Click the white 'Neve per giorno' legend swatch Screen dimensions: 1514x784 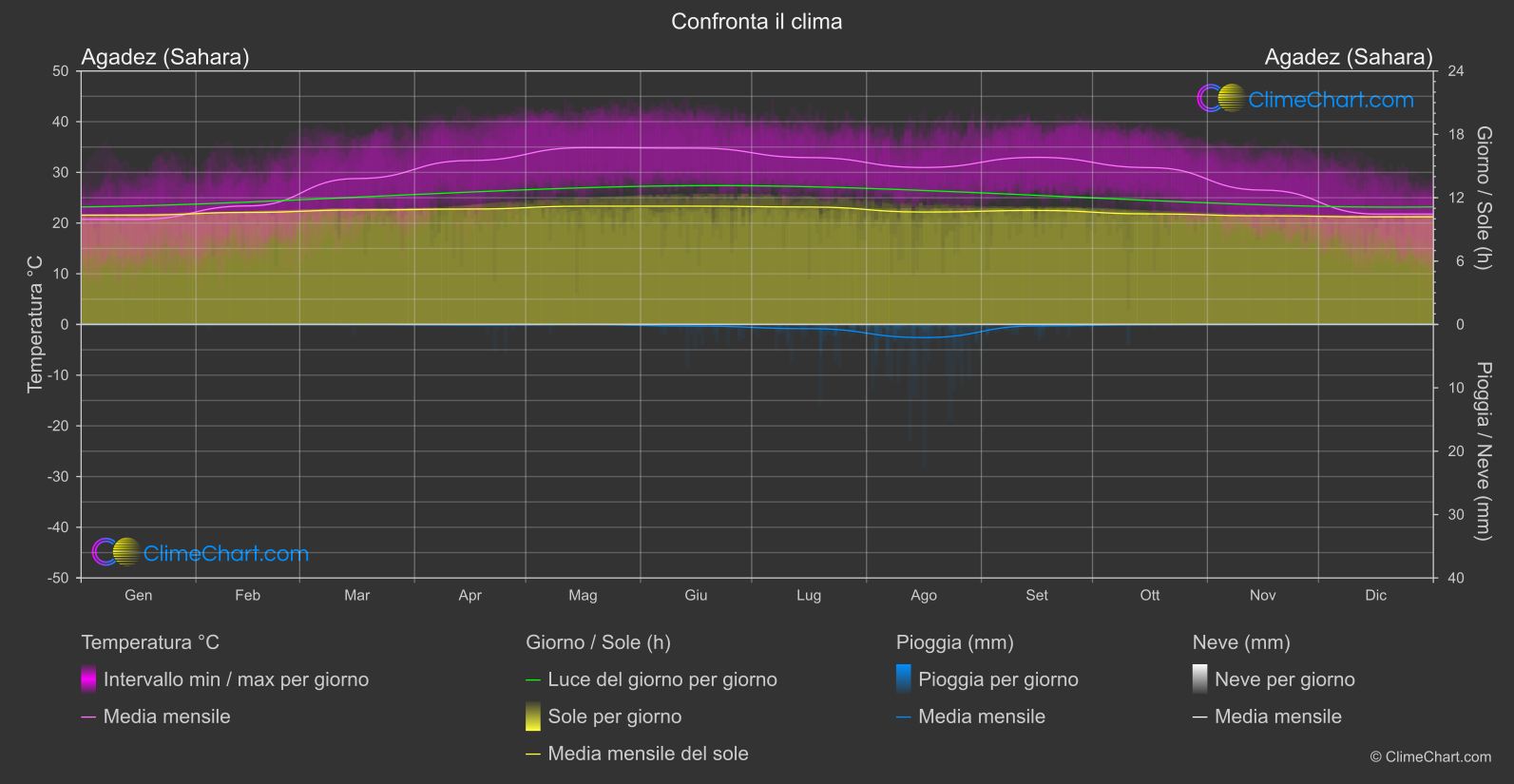pyautogui.click(x=1200, y=679)
